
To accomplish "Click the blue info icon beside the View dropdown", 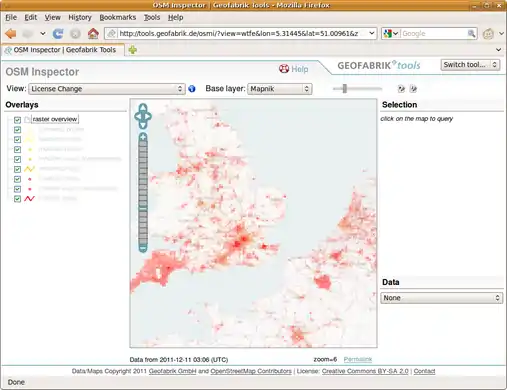I will (192, 89).
